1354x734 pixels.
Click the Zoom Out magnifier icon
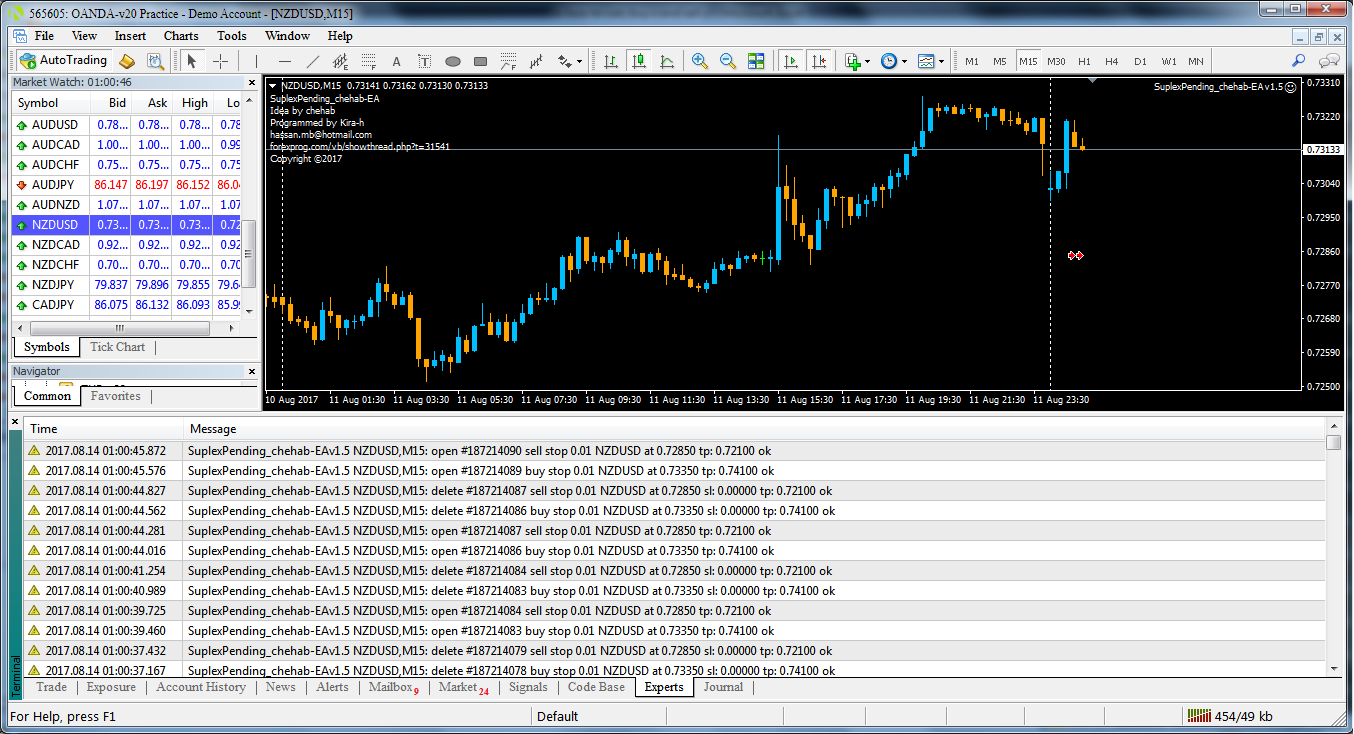tap(727, 61)
